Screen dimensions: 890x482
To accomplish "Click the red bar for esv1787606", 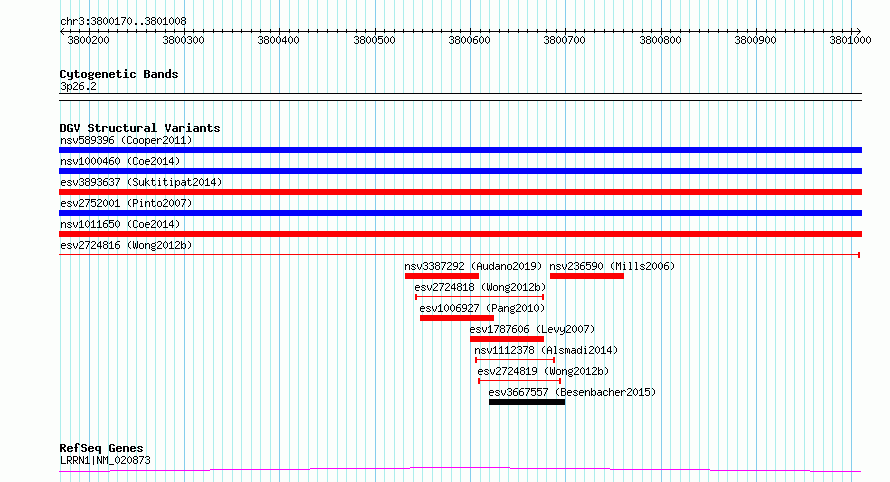I will [x=507, y=339].
